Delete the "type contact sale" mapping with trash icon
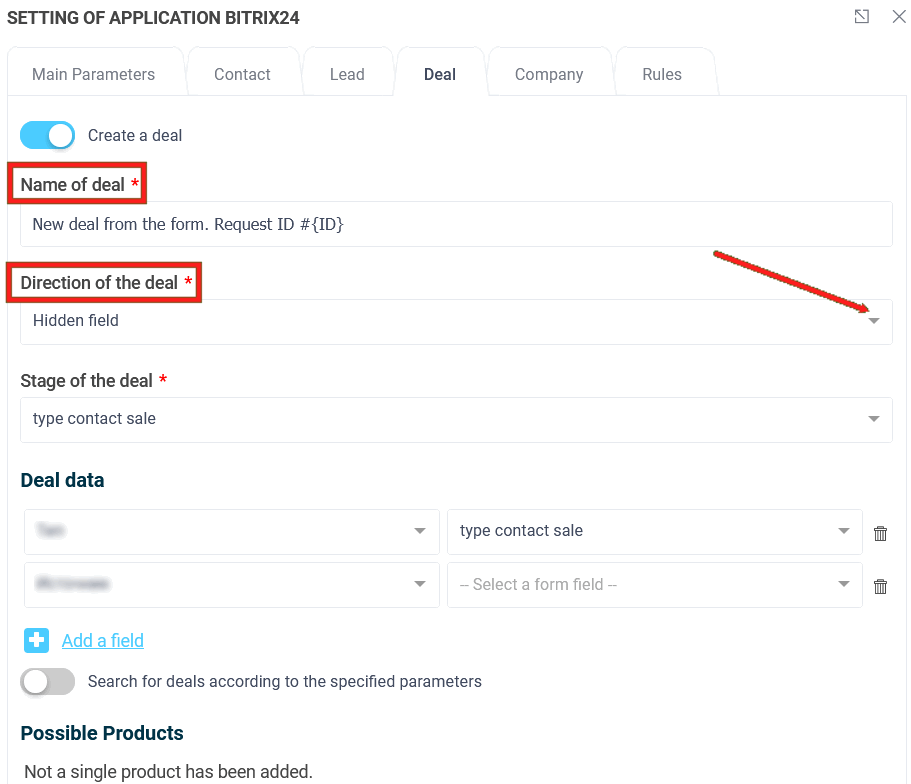This screenshot has height=784, width=911. [880, 533]
